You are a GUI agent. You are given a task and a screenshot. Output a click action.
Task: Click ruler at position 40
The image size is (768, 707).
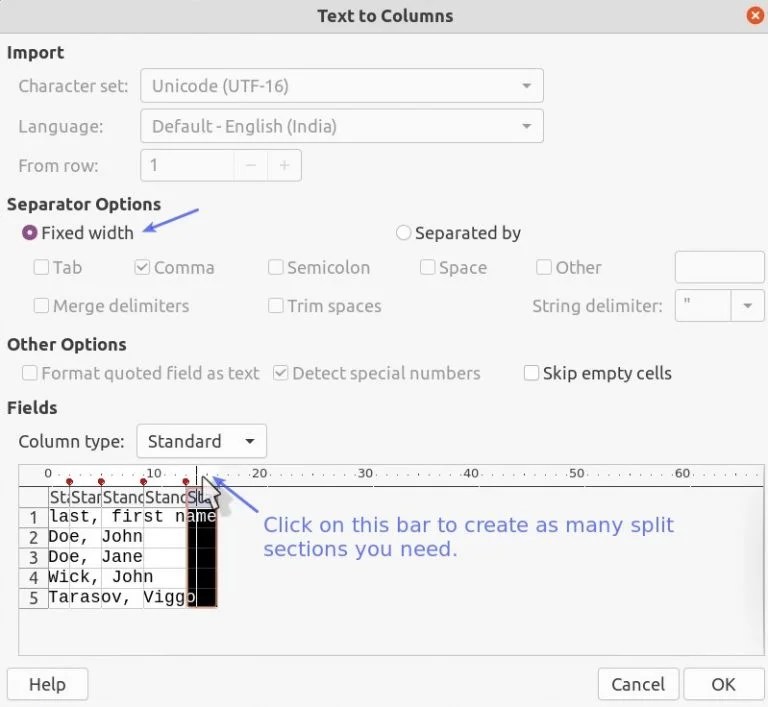pos(471,474)
